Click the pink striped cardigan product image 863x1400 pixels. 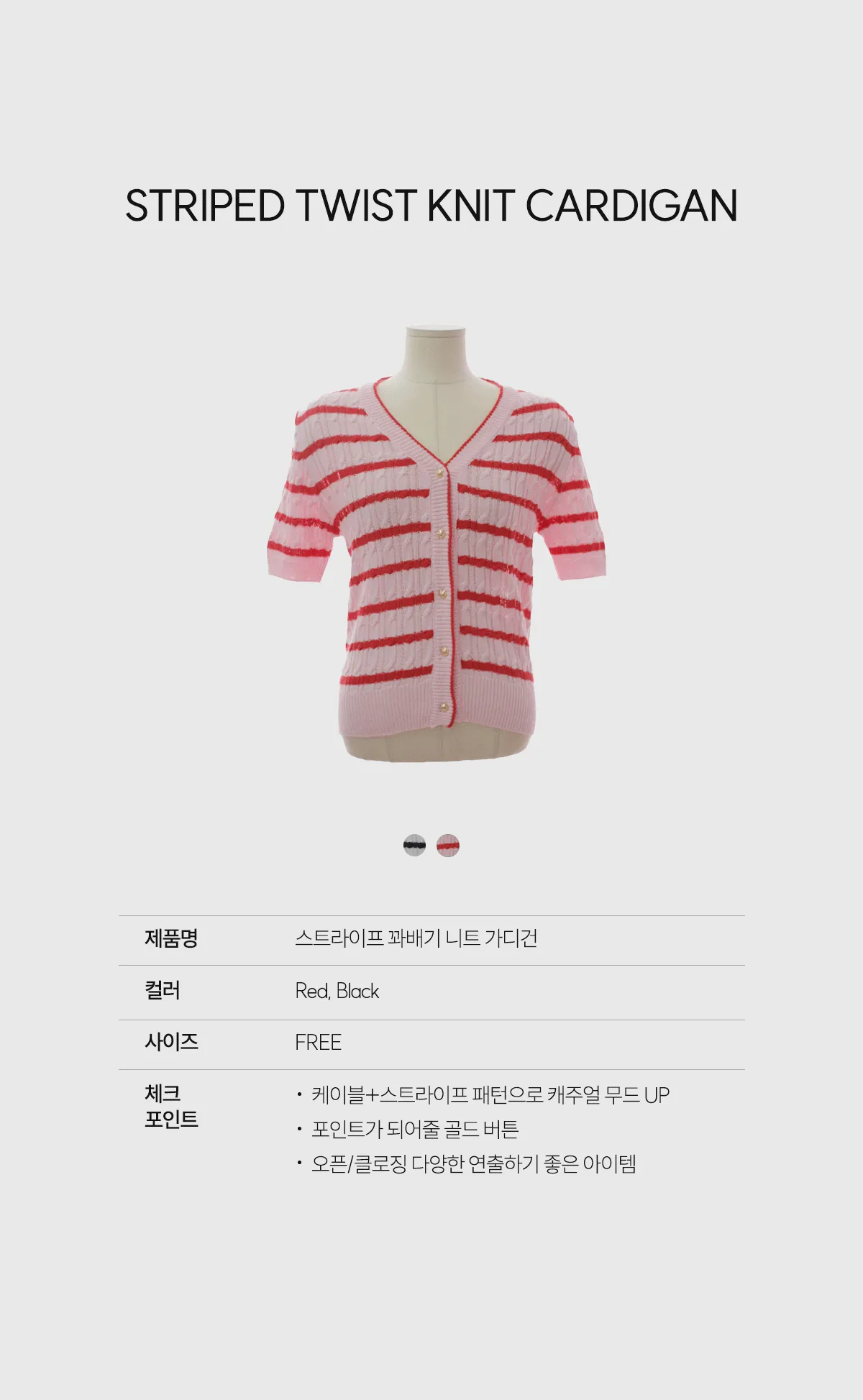tap(437, 544)
